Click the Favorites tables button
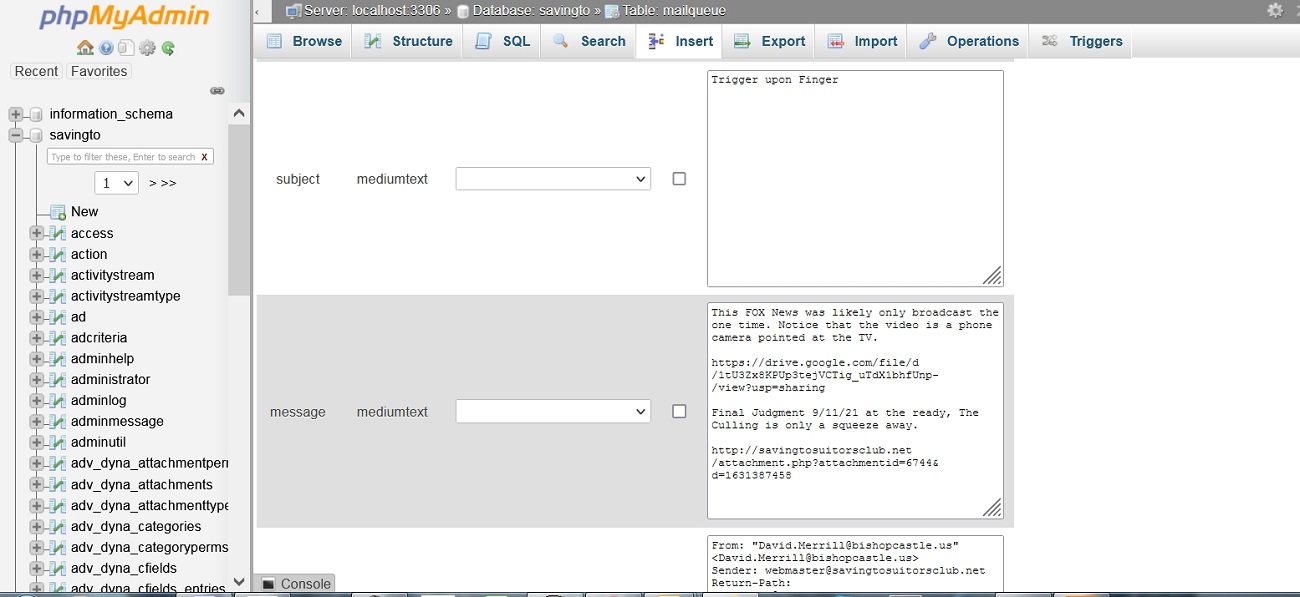 (99, 71)
